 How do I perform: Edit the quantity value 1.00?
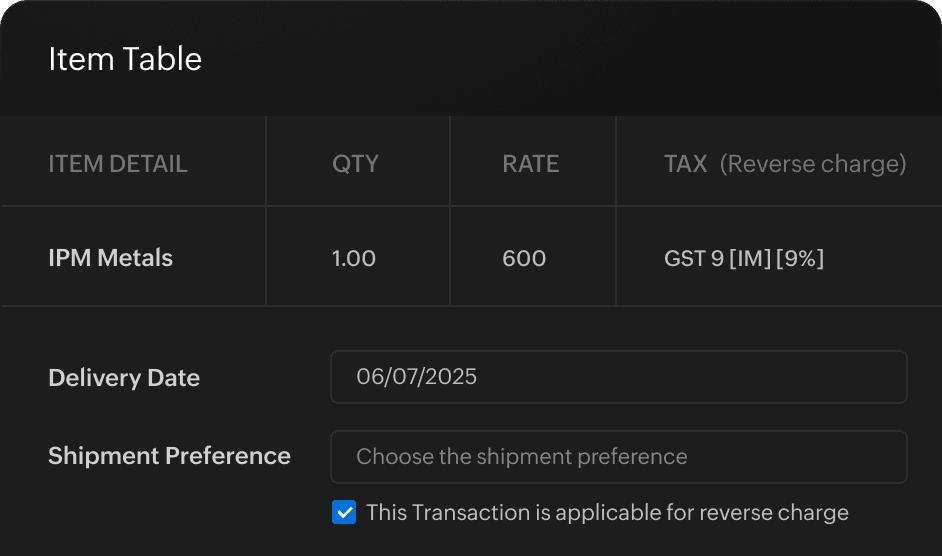click(354, 258)
